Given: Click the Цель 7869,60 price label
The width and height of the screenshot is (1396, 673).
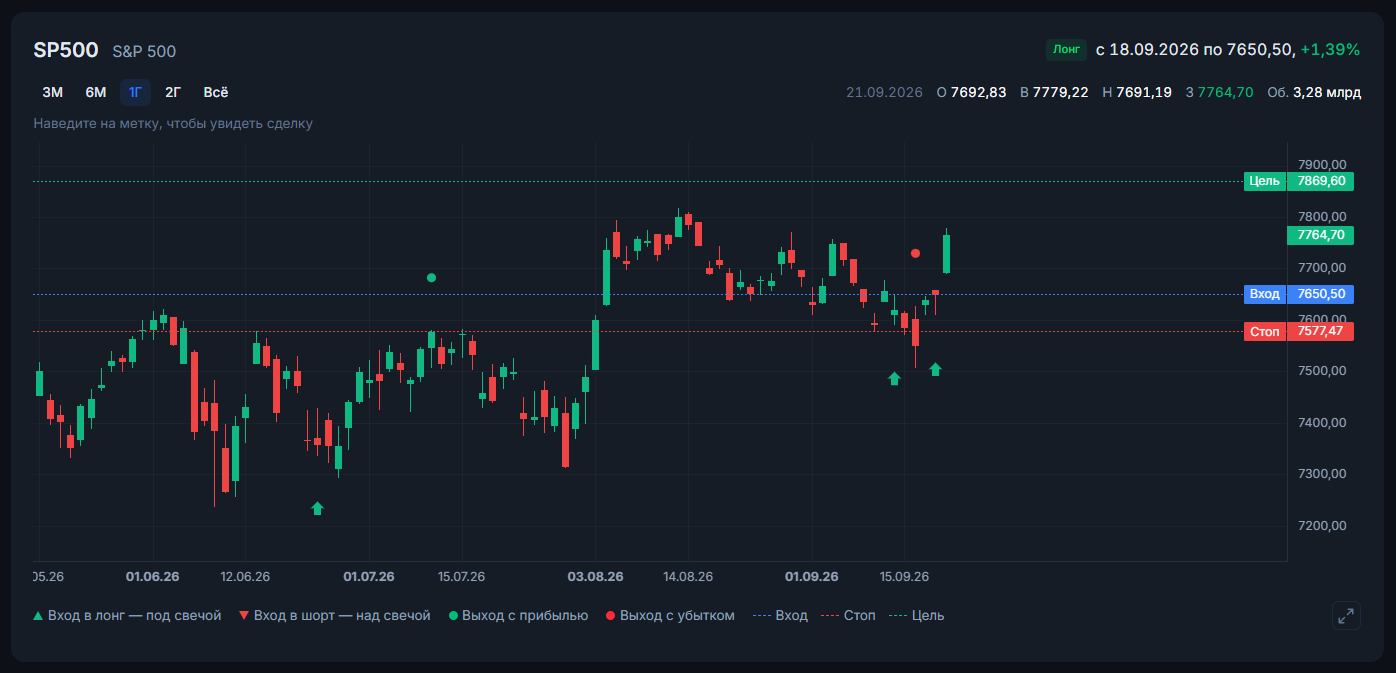Looking at the screenshot, I should [x=1299, y=181].
